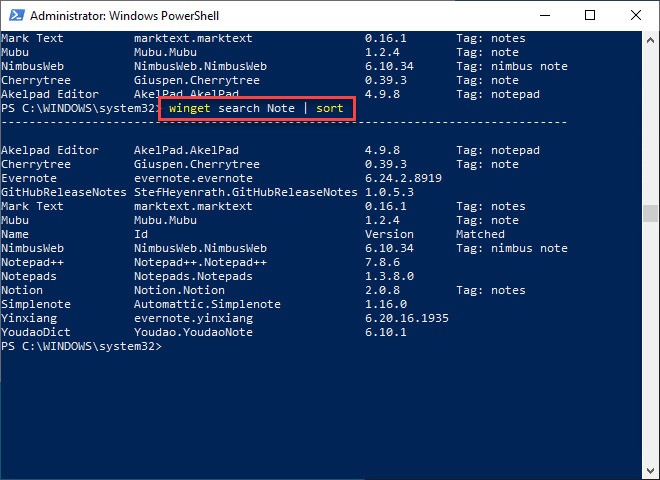The height and width of the screenshot is (480, 660).
Task: Click the "Matched" column header text
Action: (x=480, y=234)
